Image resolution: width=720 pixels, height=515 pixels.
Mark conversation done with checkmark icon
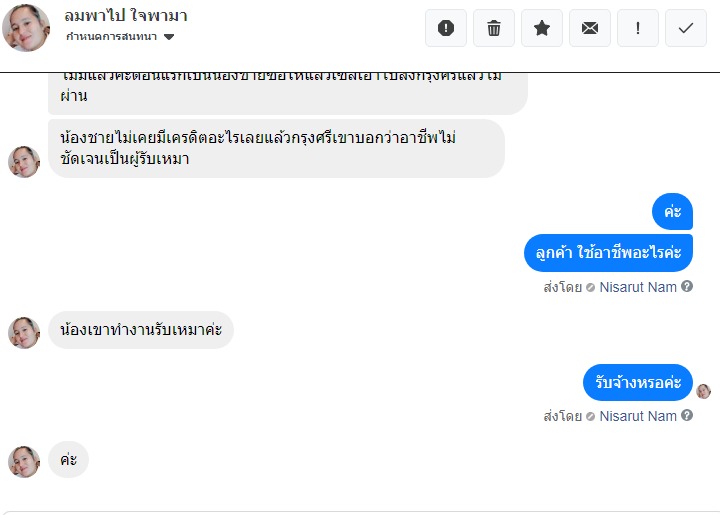(x=686, y=28)
